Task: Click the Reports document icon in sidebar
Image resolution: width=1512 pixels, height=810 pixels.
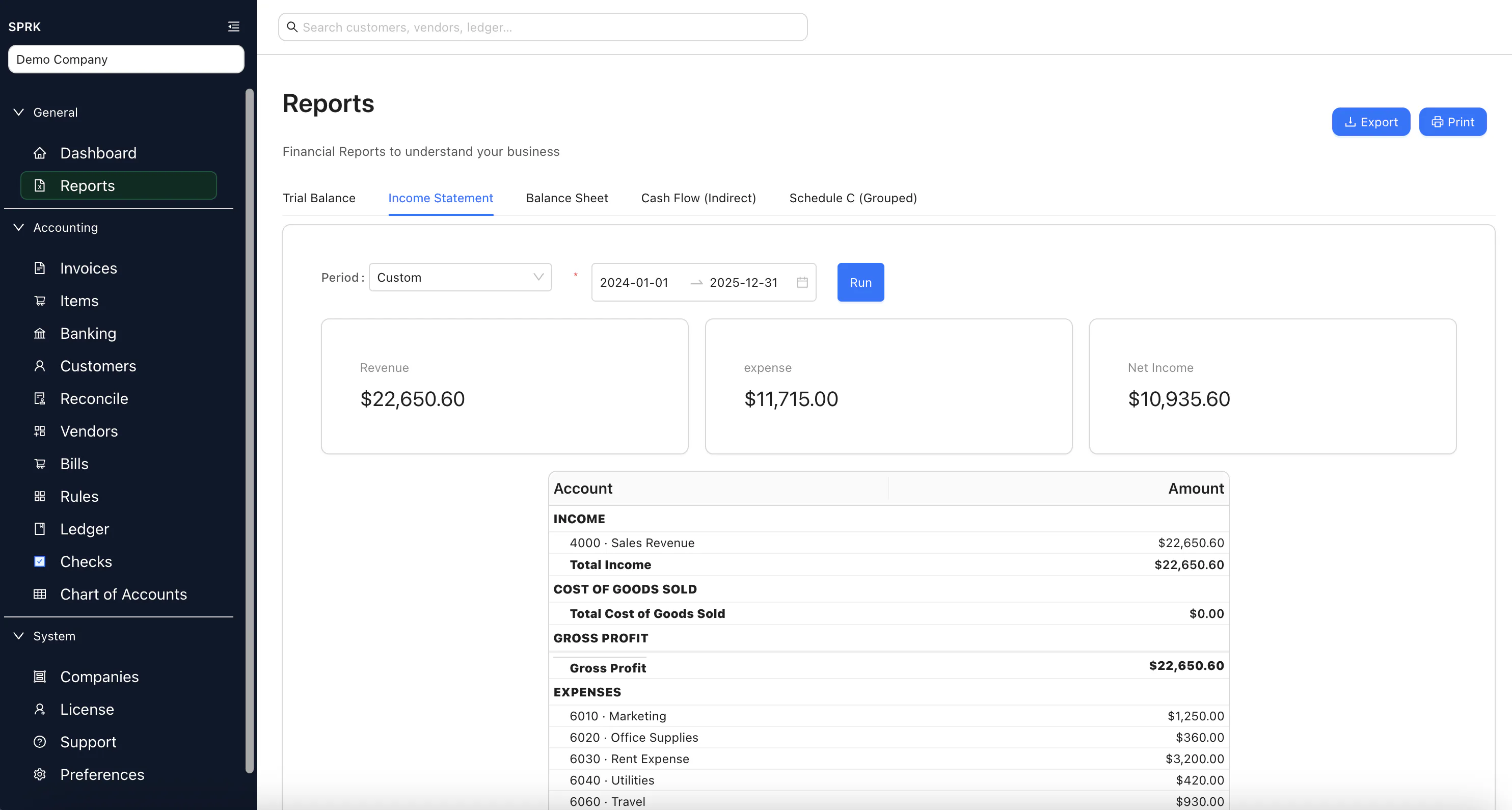Action: point(39,185)
